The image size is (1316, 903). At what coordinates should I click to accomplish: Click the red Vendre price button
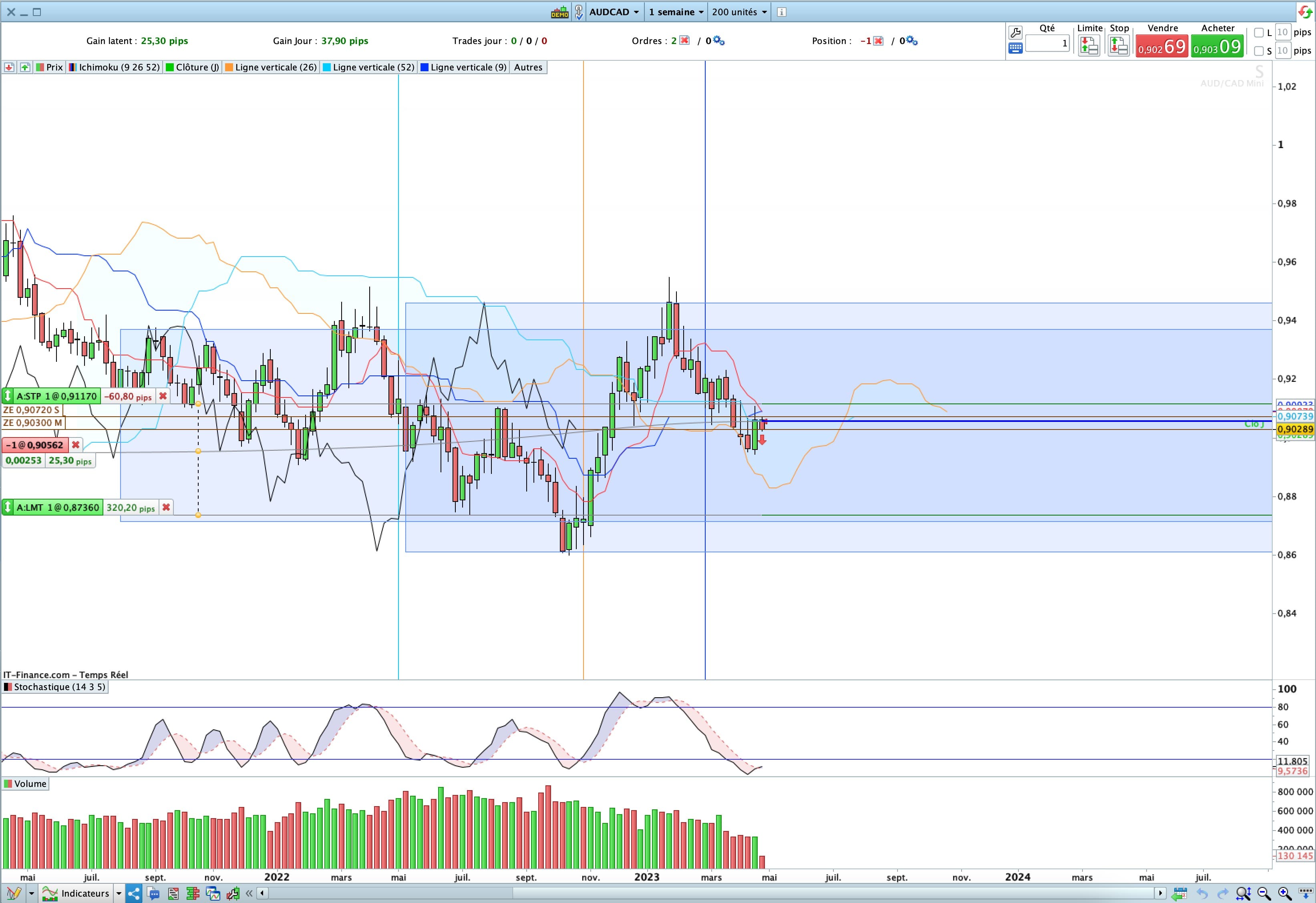[1161, 46]
